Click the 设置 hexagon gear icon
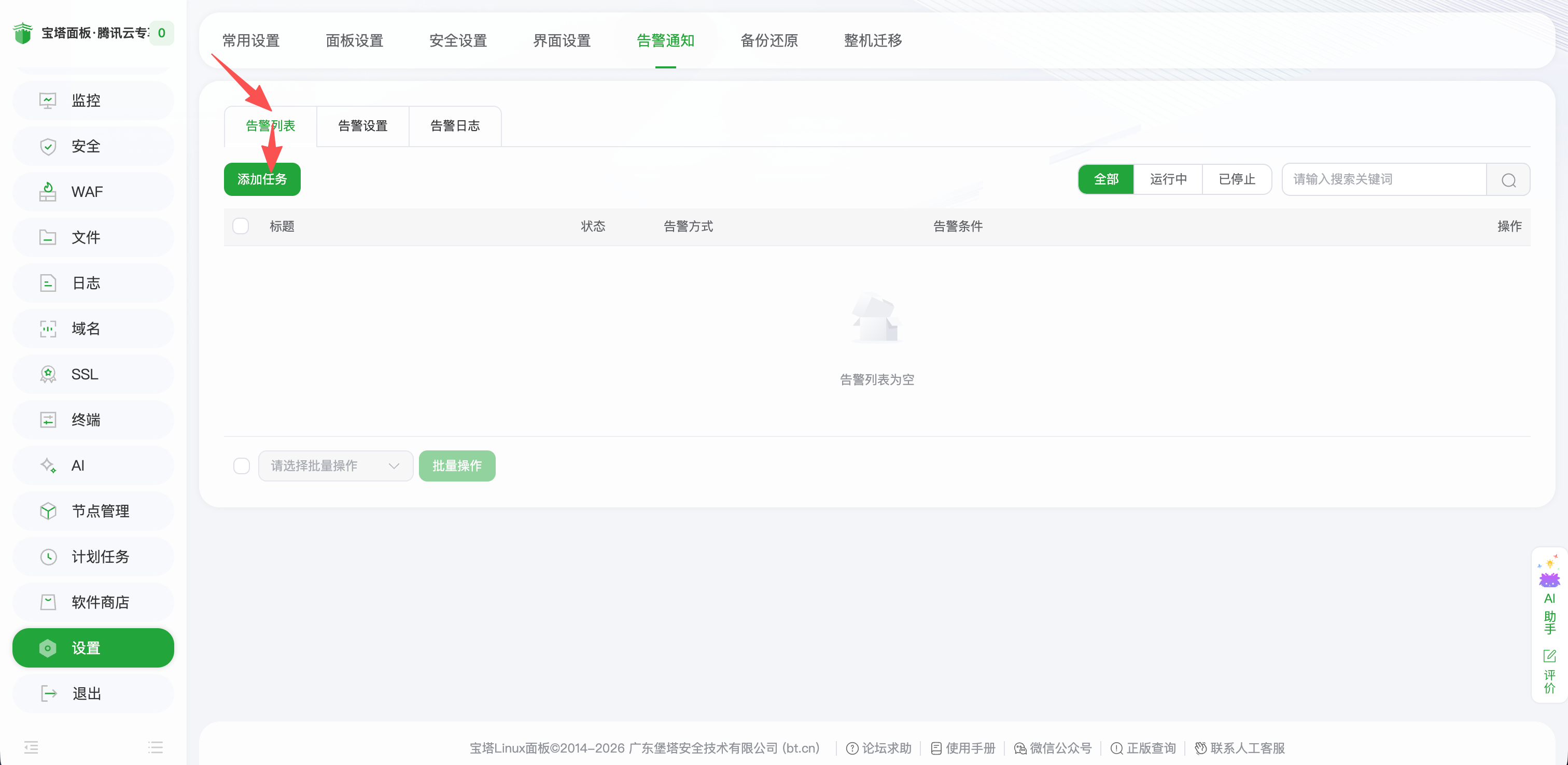Image resolution: width=1568 pixels, height=765 pixels. point(48,648)
